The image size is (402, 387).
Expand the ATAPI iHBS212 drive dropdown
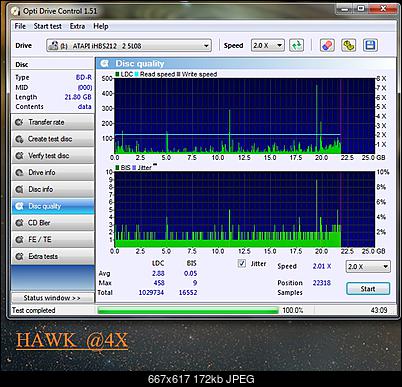[129, 46]
